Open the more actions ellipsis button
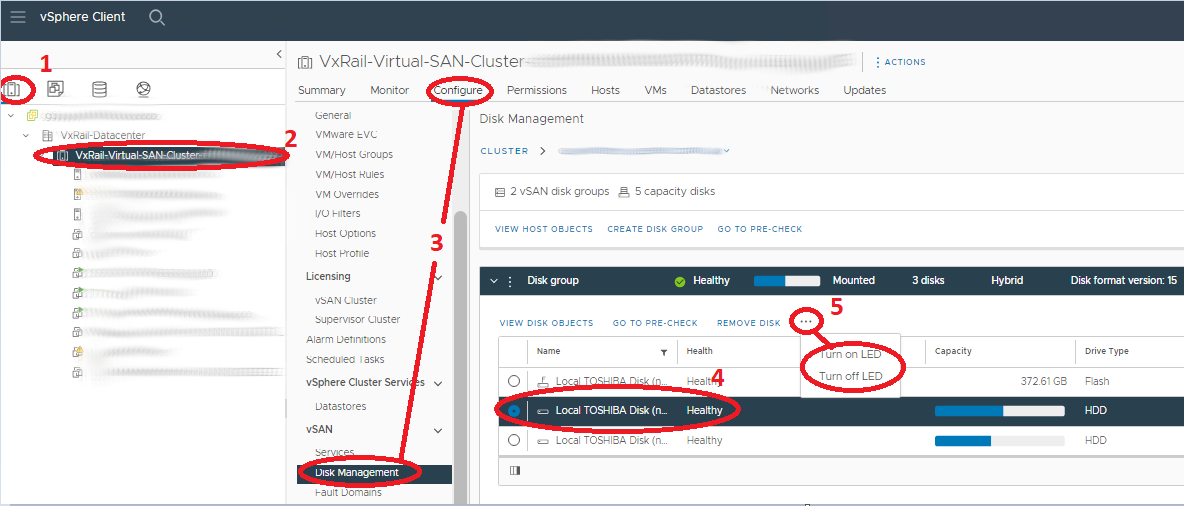Image resolution: width=1184 pixels, height=506 pixels. click(x=806, y=322)
